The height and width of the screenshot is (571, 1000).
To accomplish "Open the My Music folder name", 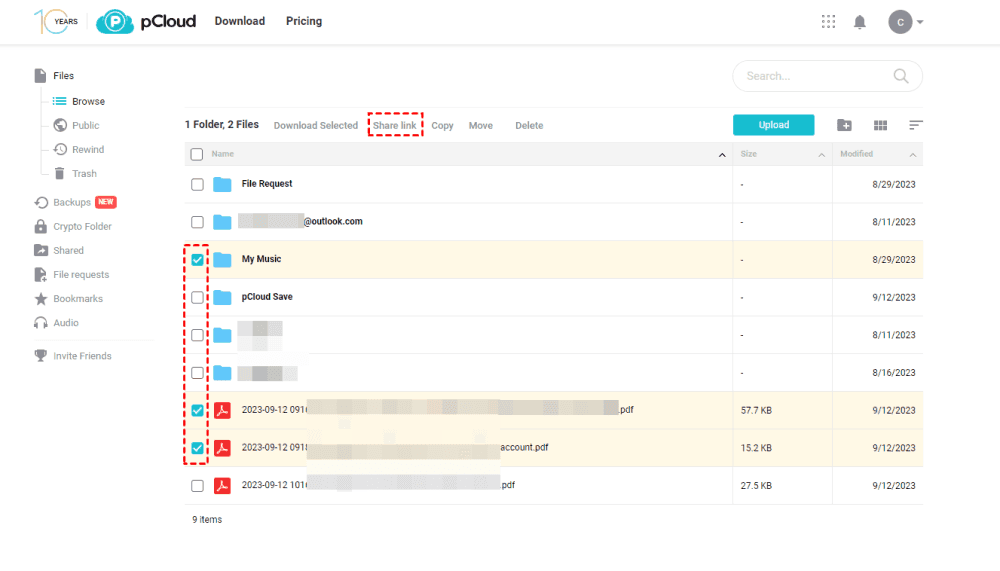I will point(261,259).
